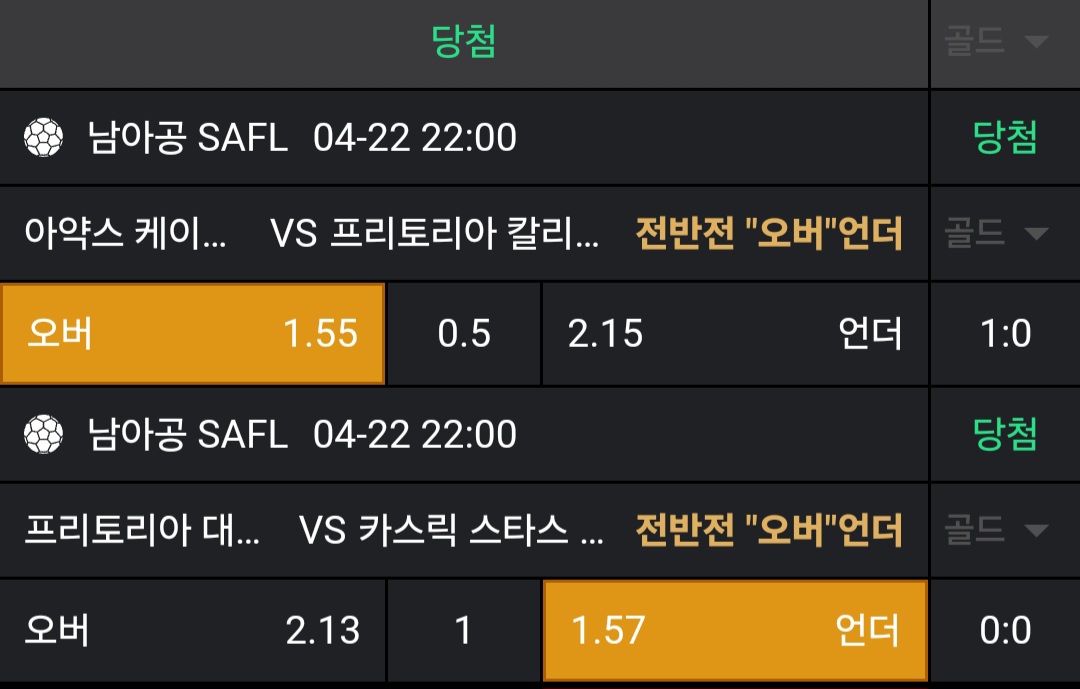This screenshot has height=689, width=1080.
Task: Click 전반전 "오버"언더 label in the second match
Action: click(x=769, y=530)
